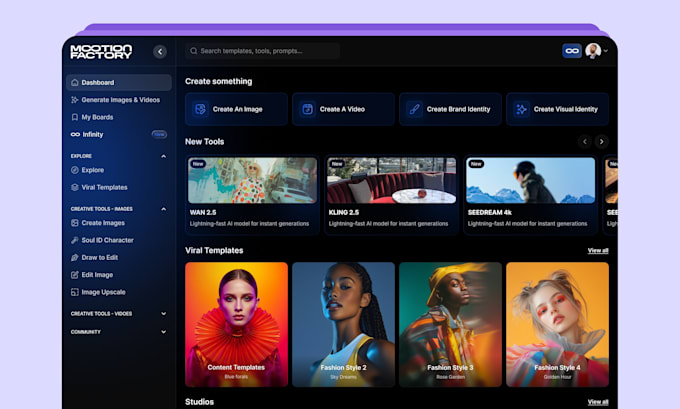Click the Create An Image icon
Viewport: 680px width, 409px height.
(200, 109)
